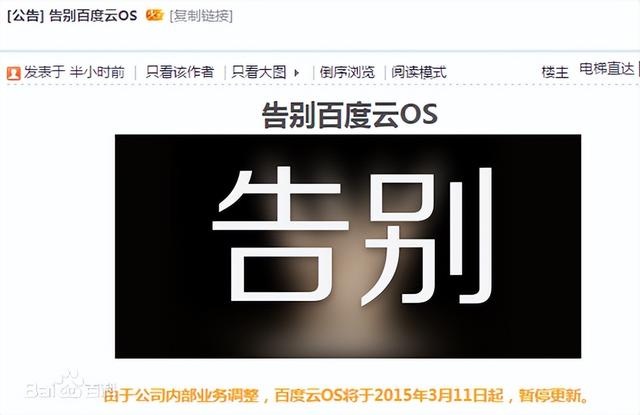Click the 半小时前 post timestamp
This screenshot has width=640, height=415.
[97, 72]
